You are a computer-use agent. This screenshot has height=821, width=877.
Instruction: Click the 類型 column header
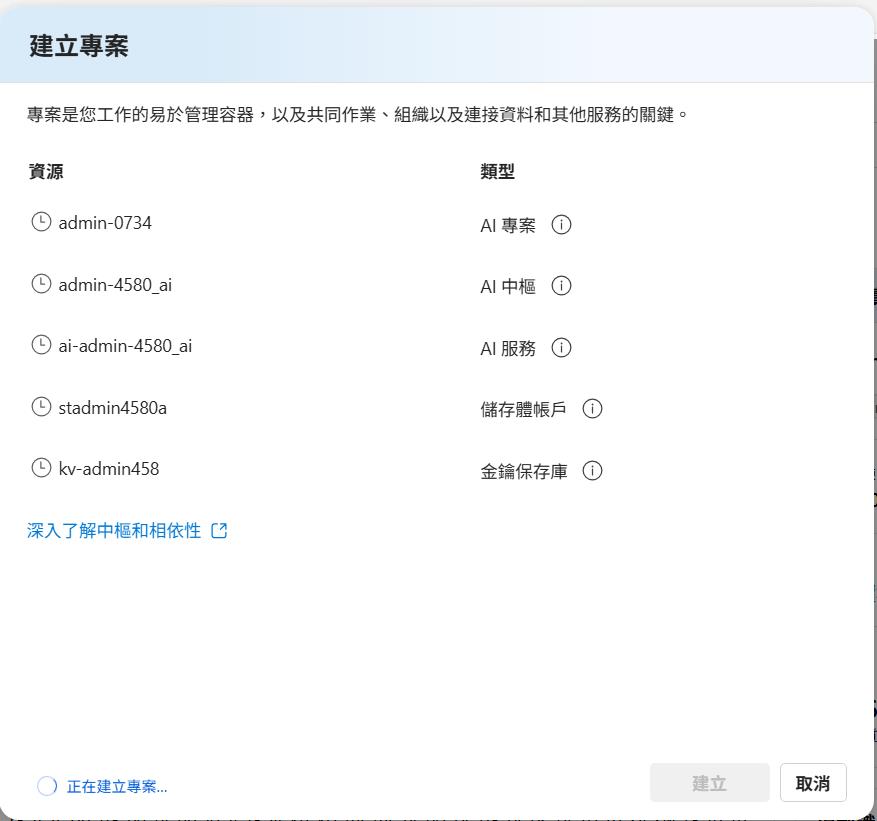[x=497, y=171]
